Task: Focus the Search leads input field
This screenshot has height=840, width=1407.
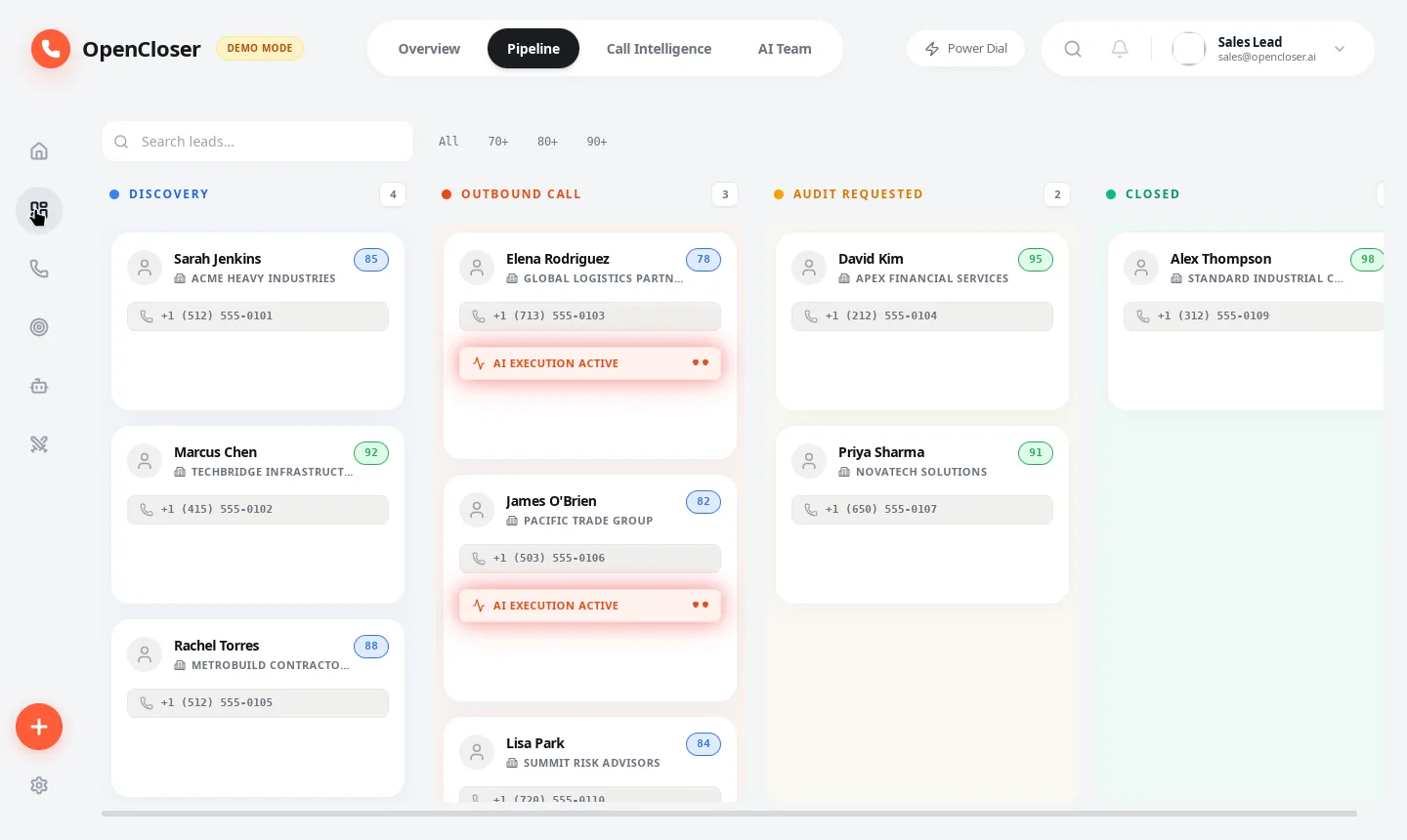Action: click(258, 142)
